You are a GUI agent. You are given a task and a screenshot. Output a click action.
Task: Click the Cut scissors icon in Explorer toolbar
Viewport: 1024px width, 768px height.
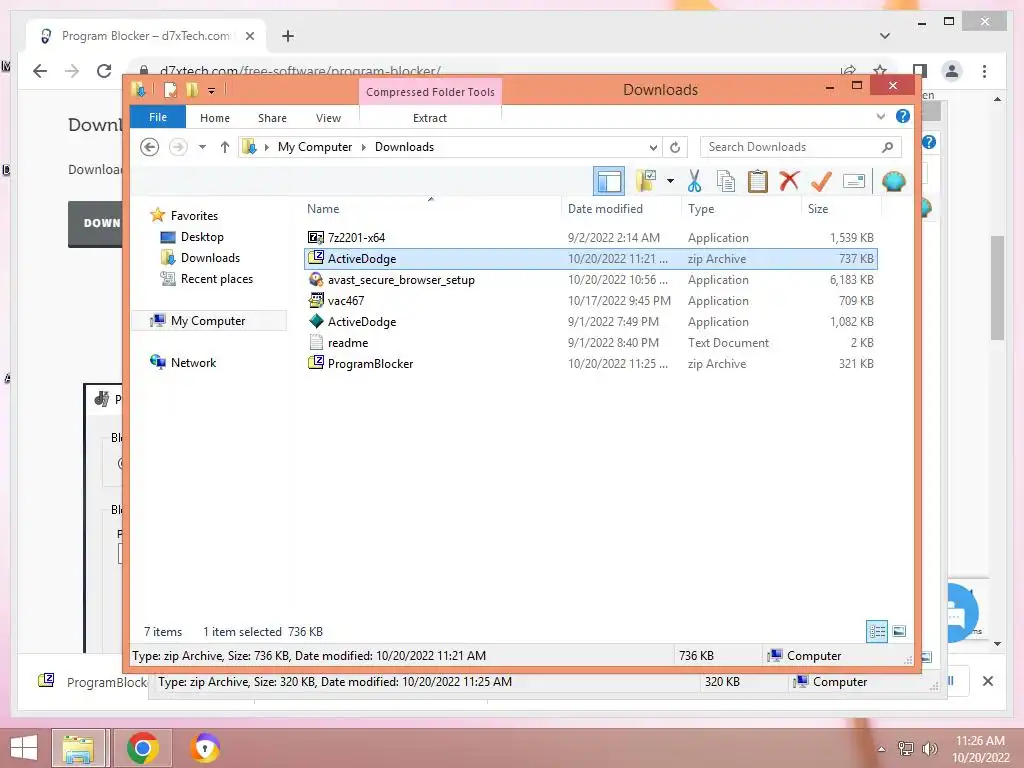coord(694,181)
